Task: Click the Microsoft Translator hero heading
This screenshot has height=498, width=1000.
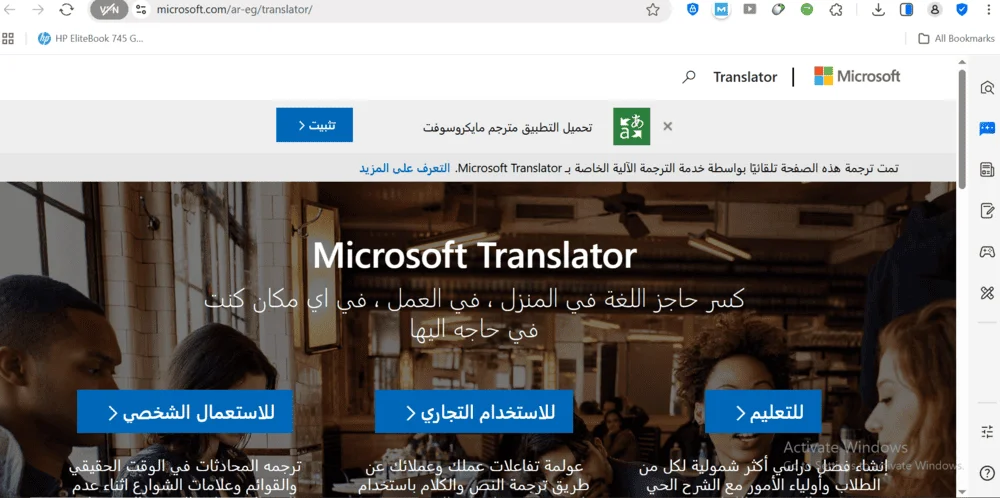Action: coord(474,255)
